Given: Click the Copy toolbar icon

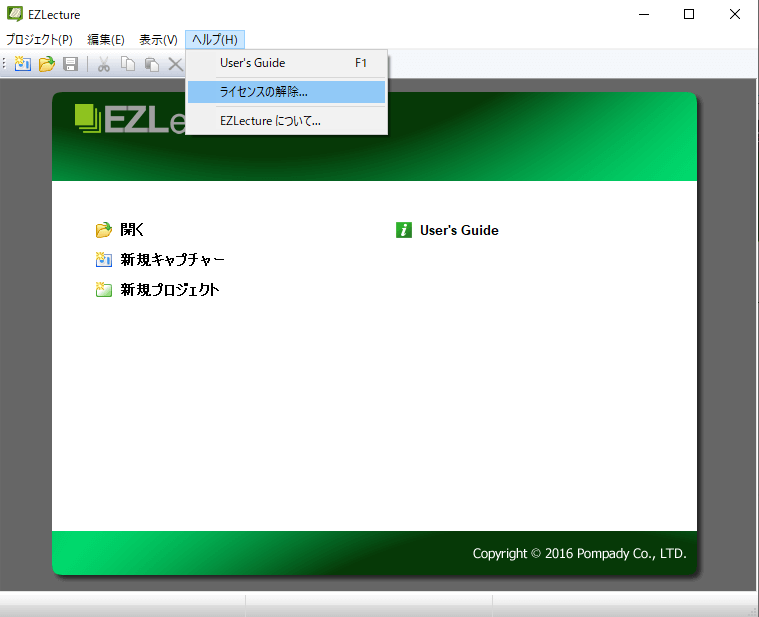Looking at the screenshot, I should coord(128,64).
